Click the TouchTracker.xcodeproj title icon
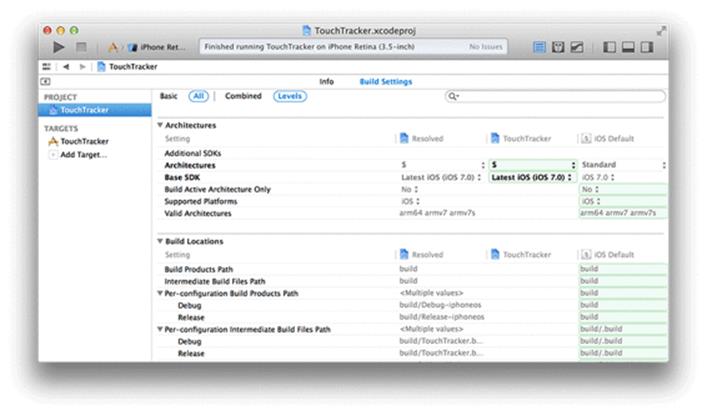Image resolution: width=707 pixels, height=415 pixels. point(307,31)
